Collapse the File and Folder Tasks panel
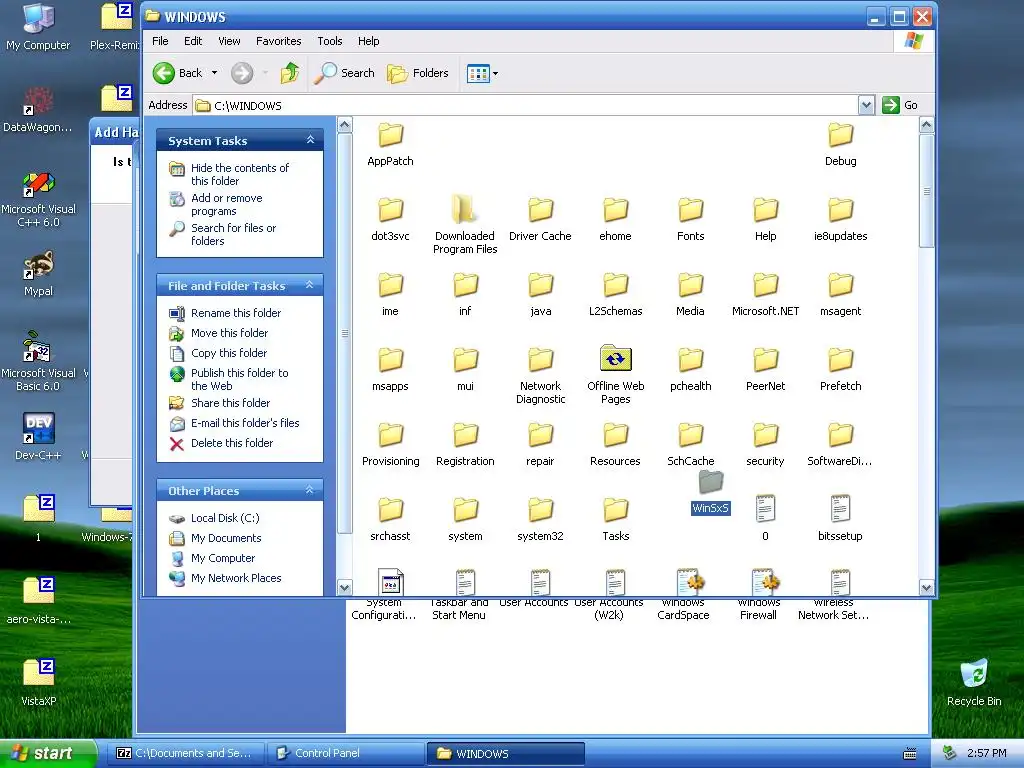 [310, 285]
